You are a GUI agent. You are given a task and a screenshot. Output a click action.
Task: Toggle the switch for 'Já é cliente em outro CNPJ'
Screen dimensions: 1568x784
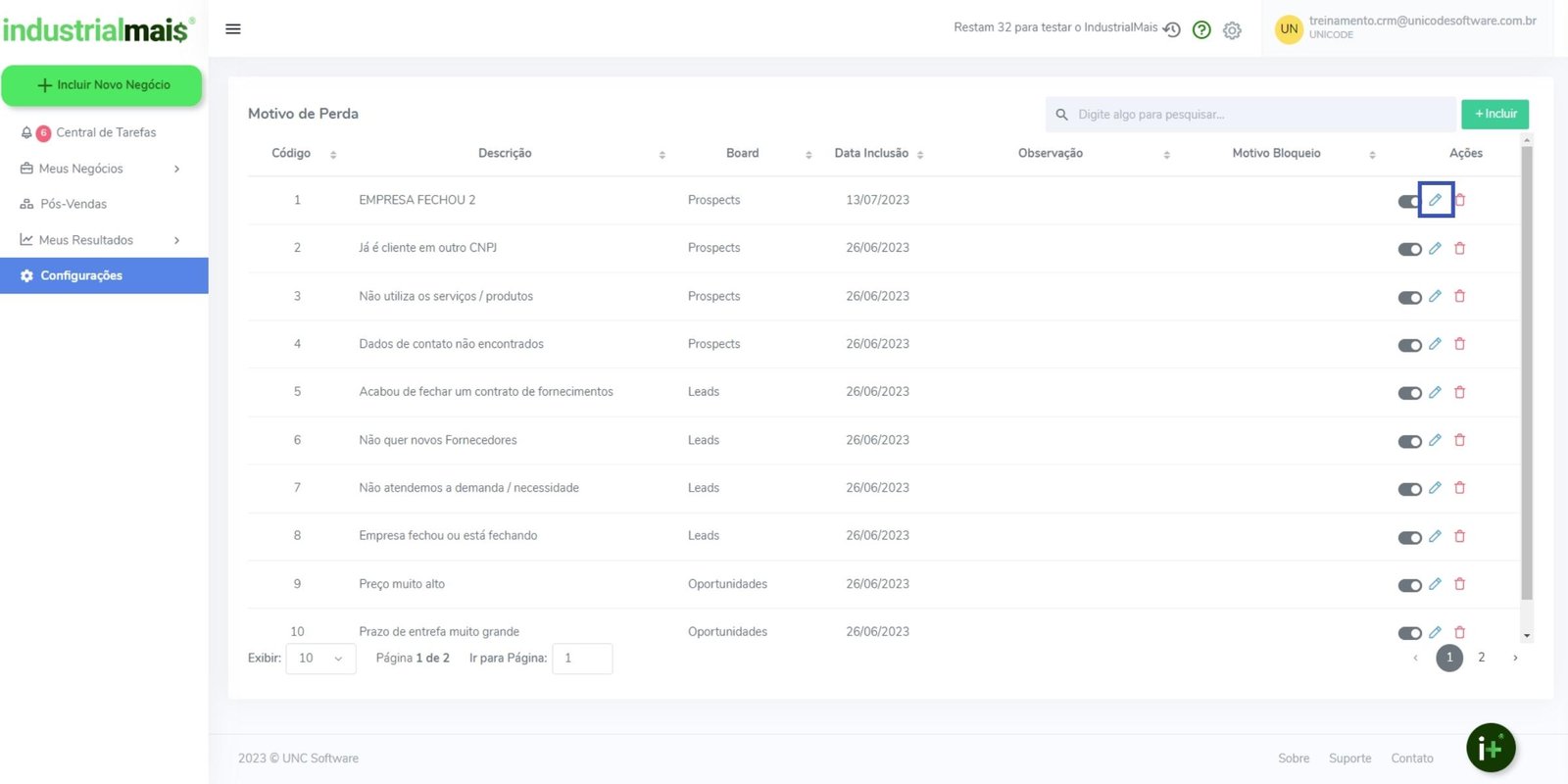pyautogui.click(x=1409, y=249)
